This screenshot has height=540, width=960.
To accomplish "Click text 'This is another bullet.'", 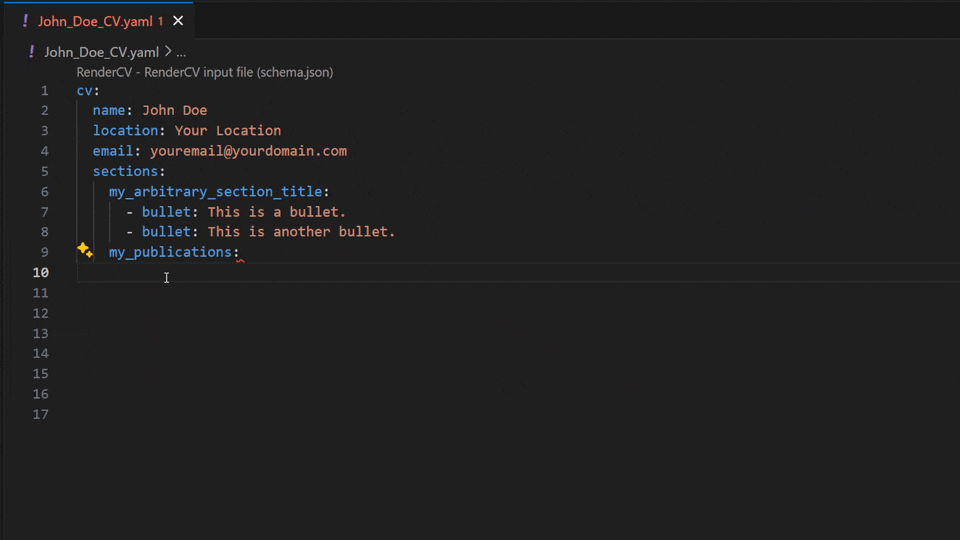I will [301, 231].
